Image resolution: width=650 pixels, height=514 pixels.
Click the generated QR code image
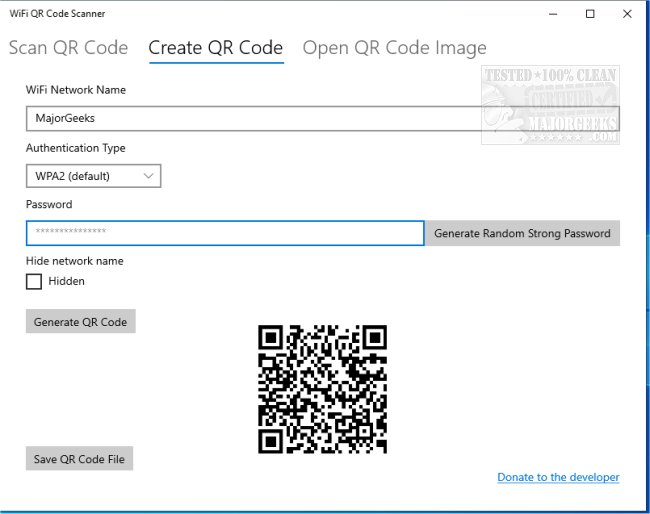click(x=323, y=389)
